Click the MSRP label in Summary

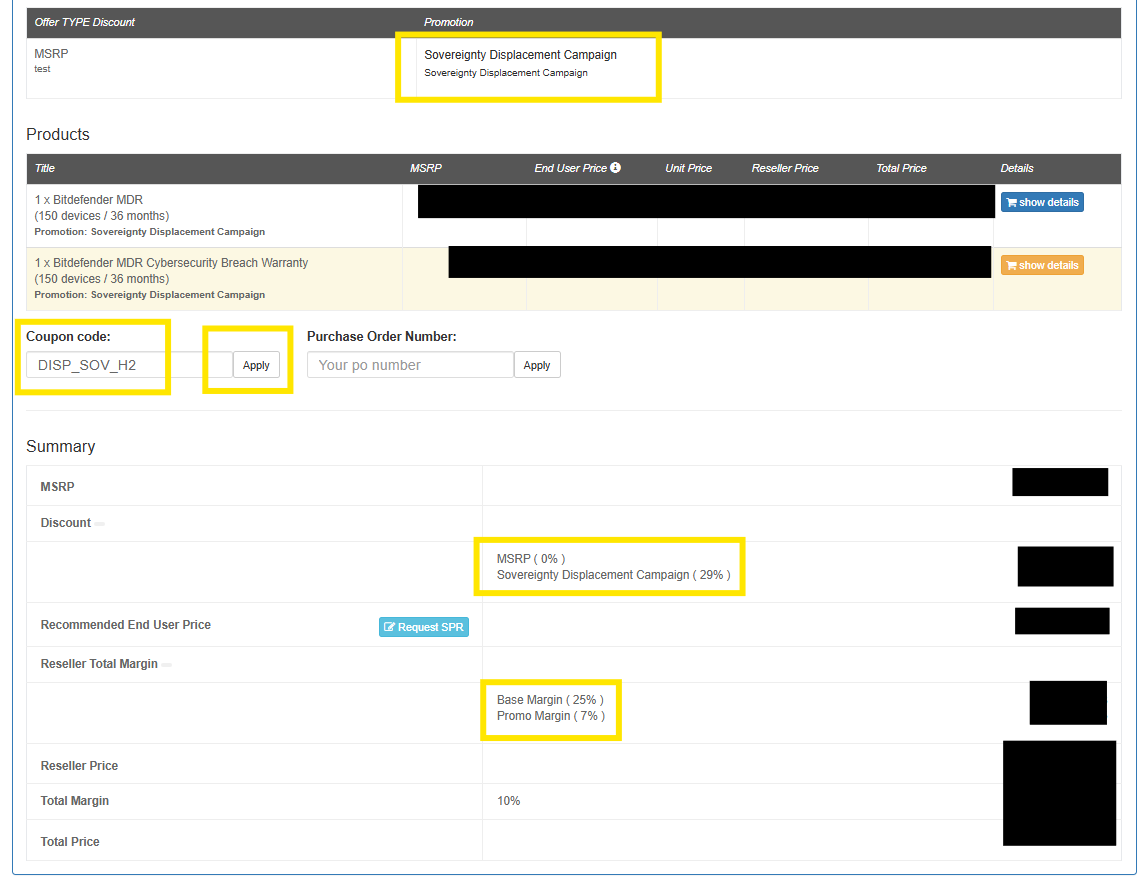[58, 486]
